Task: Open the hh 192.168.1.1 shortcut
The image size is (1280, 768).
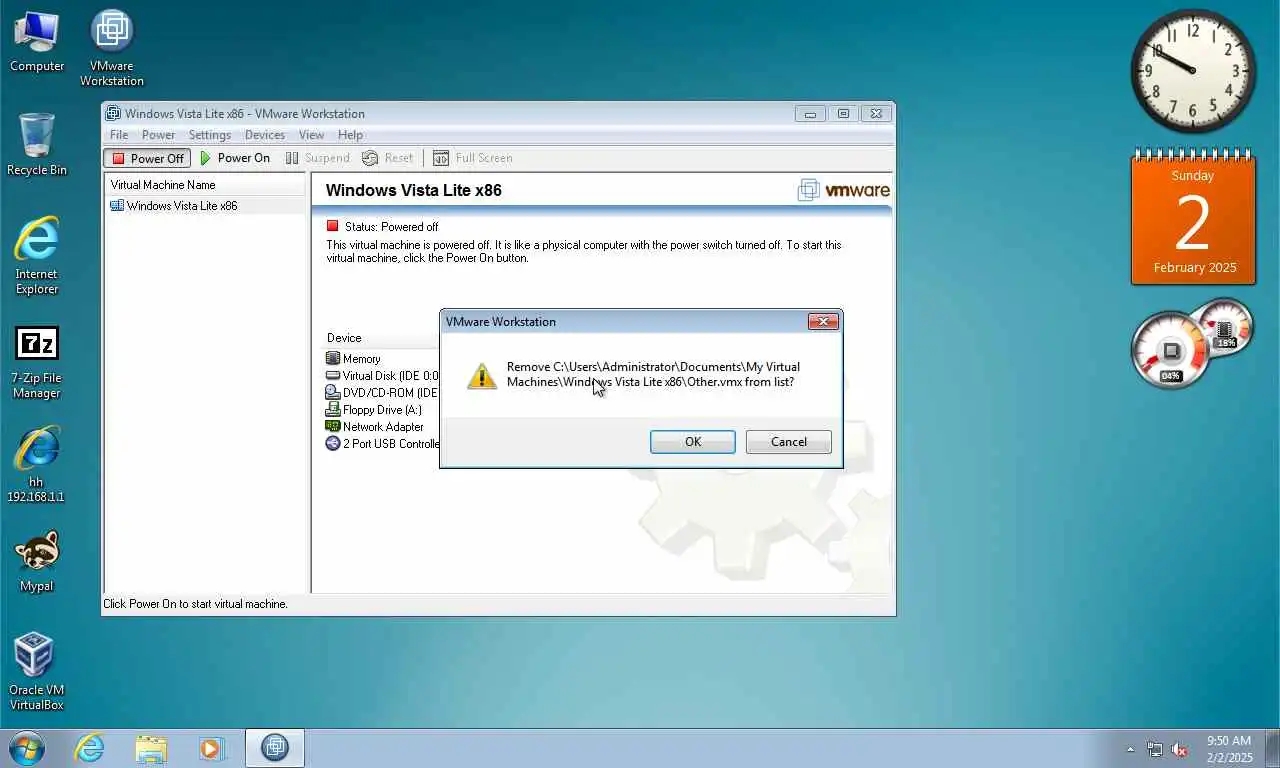Action: (37, 464)
